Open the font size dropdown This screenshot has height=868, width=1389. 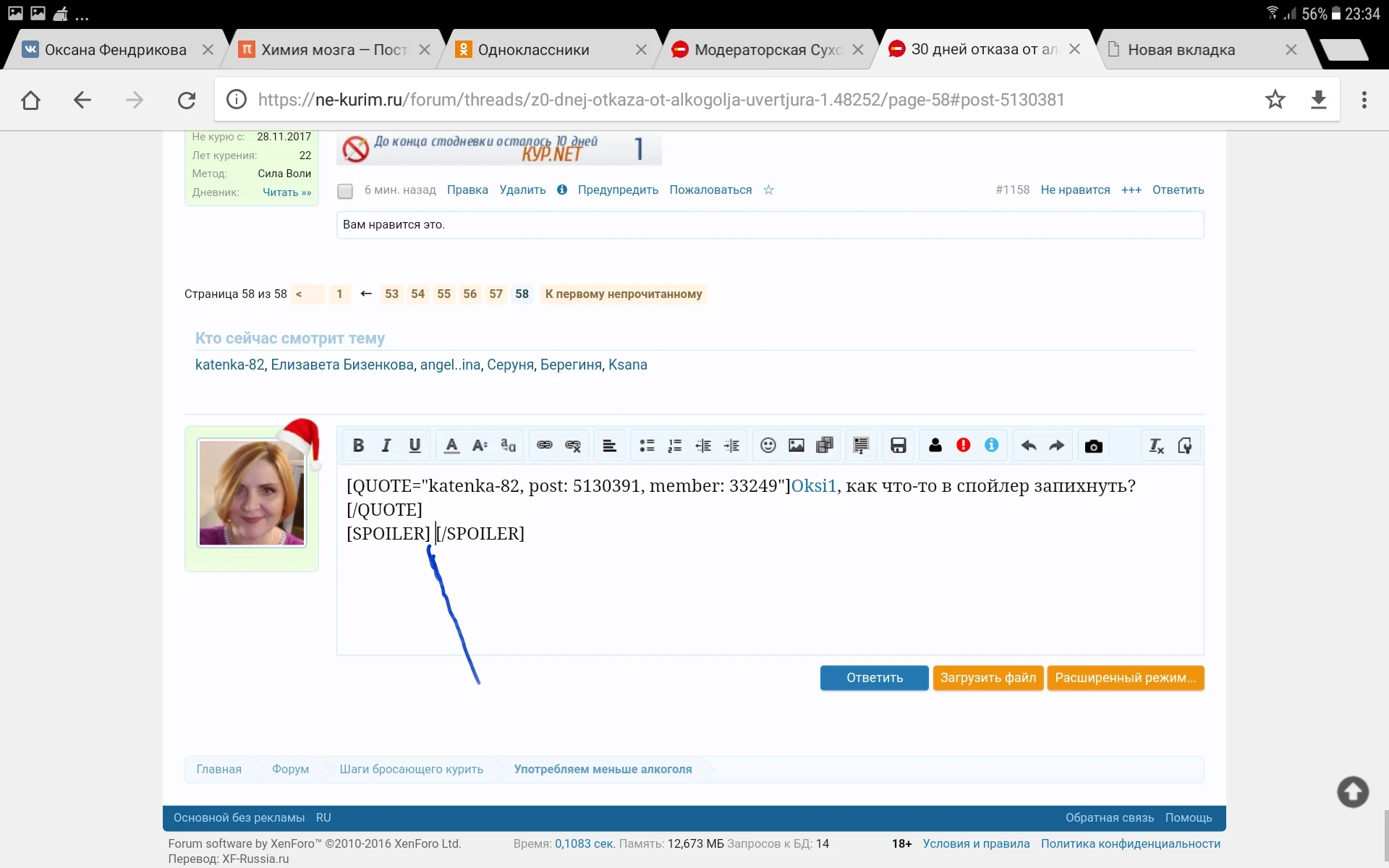point(479,445)
